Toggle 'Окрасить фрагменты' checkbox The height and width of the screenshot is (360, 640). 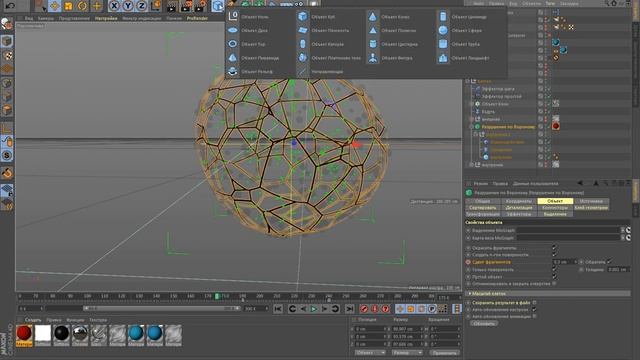pos(554,247)
